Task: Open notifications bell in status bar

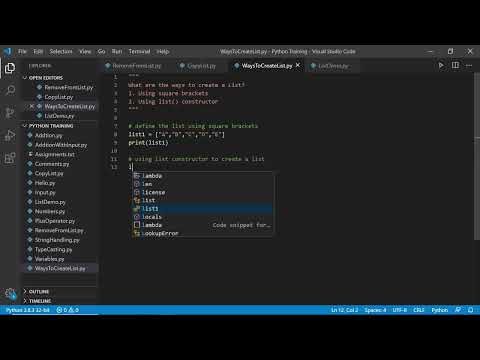Action: tap(470, 310)
